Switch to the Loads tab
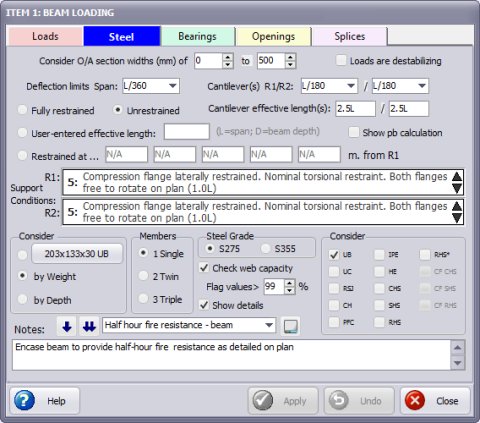This screenshot has width=480, height=423. (x=45, y=36)
